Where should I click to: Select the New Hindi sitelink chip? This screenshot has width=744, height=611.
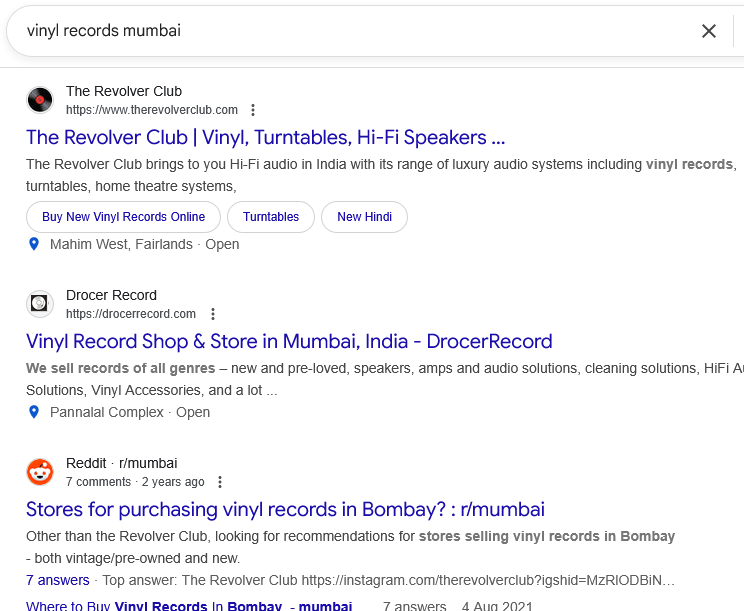pos(364,217)
